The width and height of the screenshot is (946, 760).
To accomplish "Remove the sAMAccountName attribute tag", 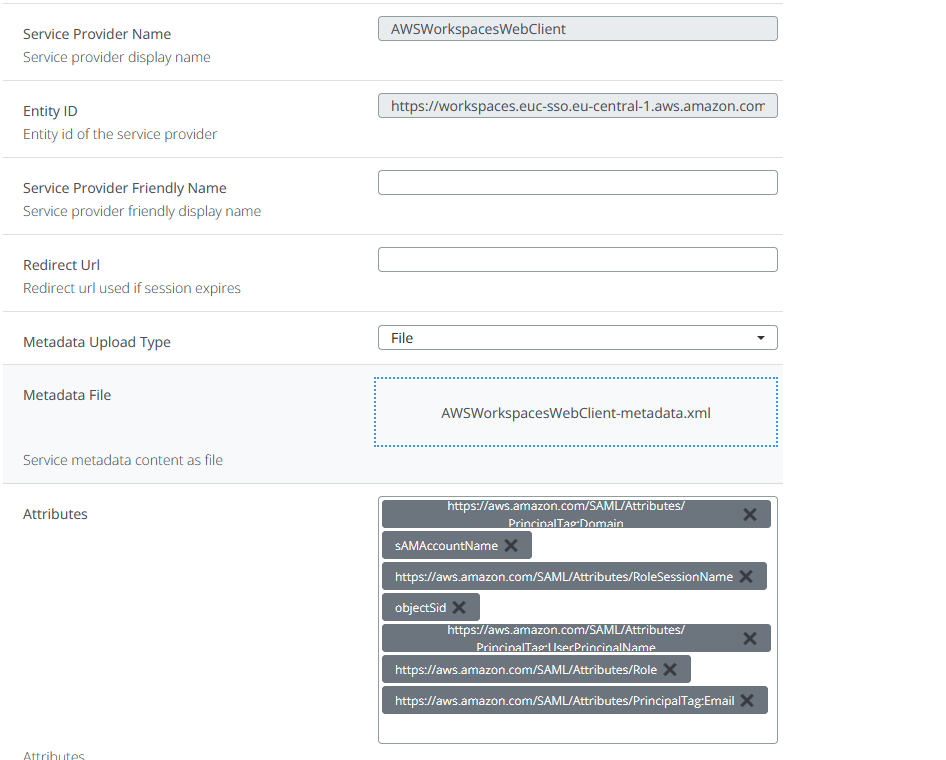I will [511, 545].
